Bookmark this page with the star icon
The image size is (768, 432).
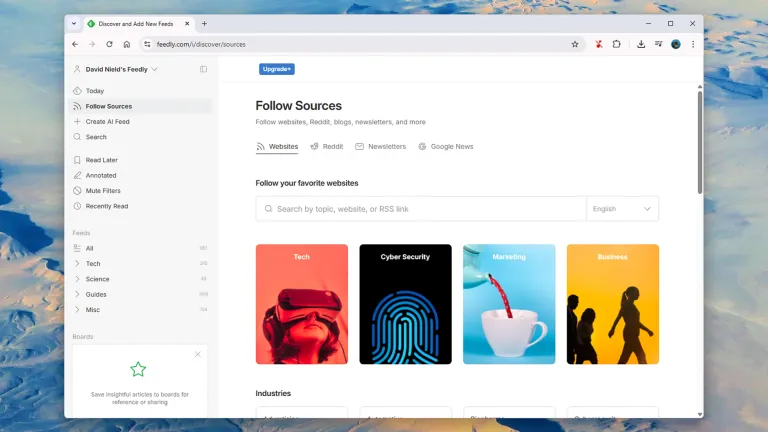(575, 44)
